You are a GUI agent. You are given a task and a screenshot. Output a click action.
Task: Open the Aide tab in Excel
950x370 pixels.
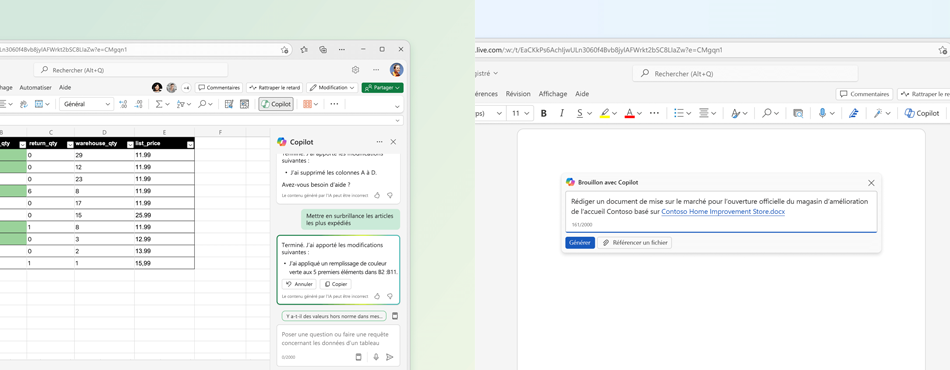tap(65, 88)
